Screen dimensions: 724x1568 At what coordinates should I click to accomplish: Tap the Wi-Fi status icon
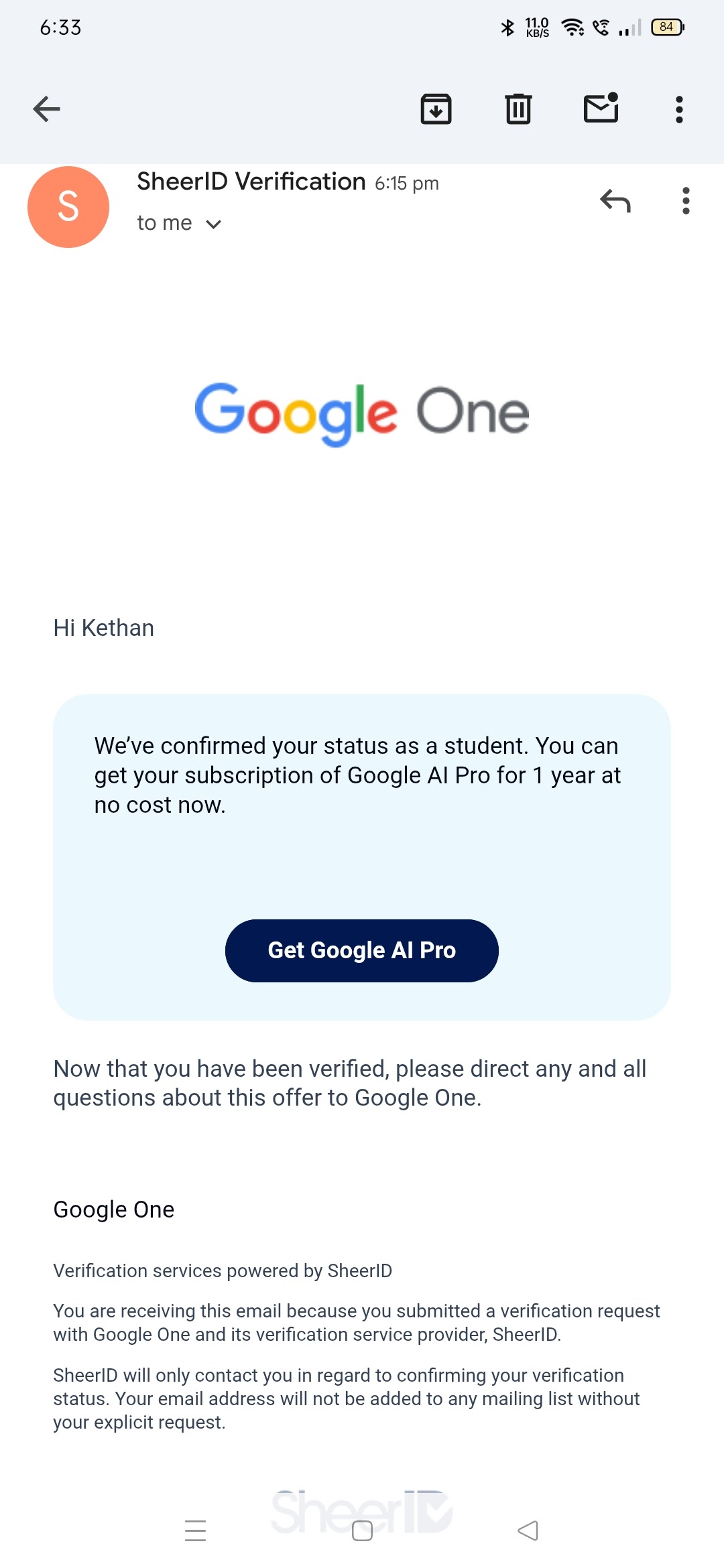tap(572, 27)
